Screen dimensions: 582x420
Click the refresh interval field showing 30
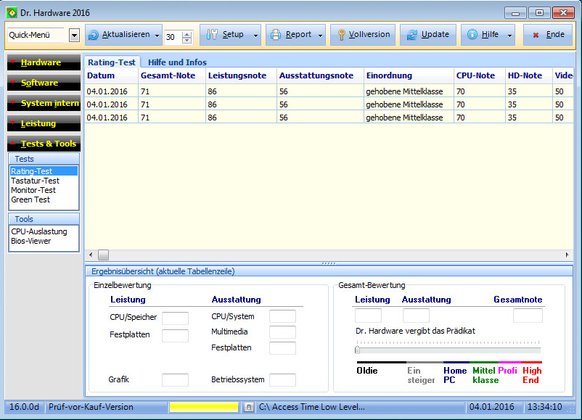[173, 37]
